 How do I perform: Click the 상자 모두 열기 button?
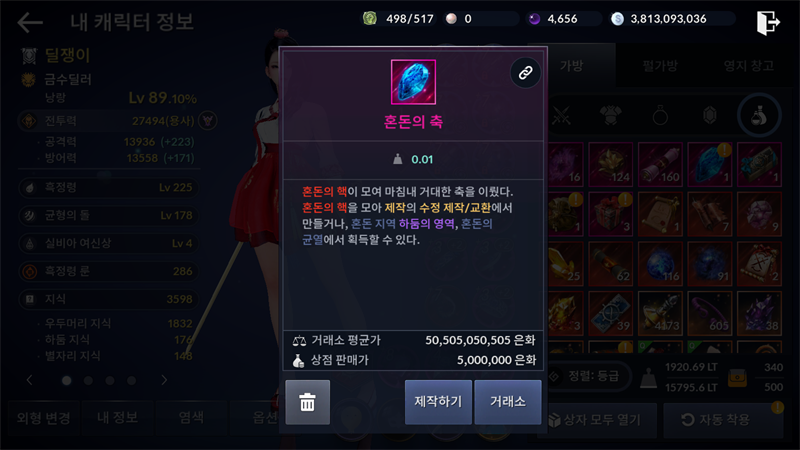coord(595,419)
